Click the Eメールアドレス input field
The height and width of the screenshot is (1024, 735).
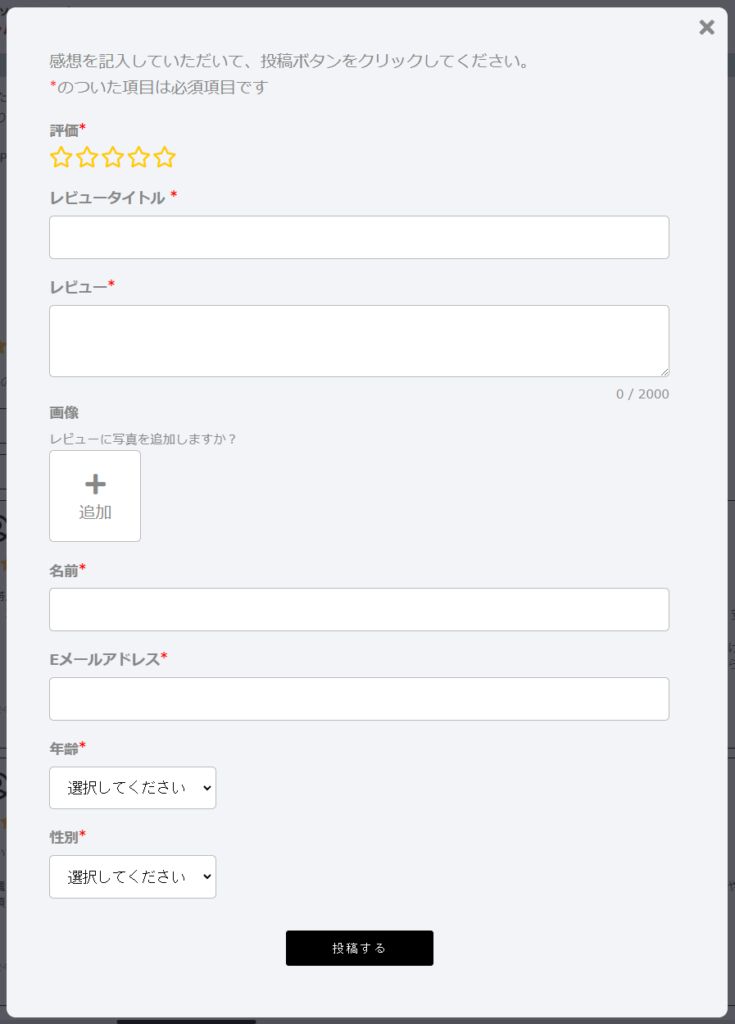359,699
